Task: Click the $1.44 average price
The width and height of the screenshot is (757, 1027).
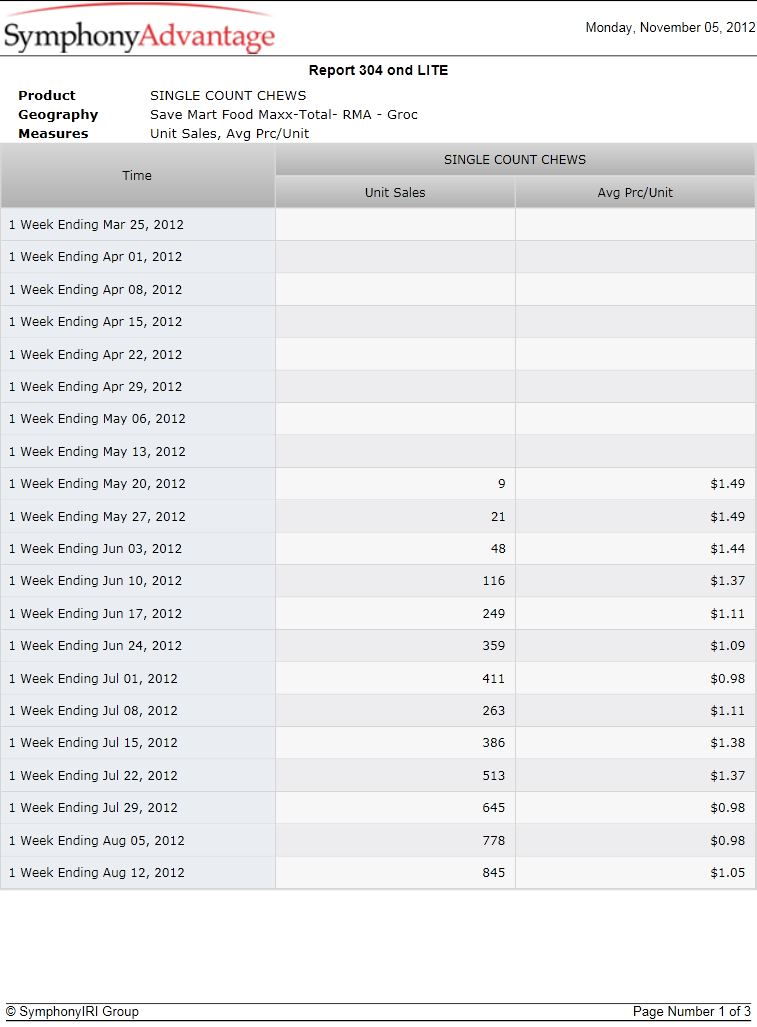Action: tap(728, 549)
